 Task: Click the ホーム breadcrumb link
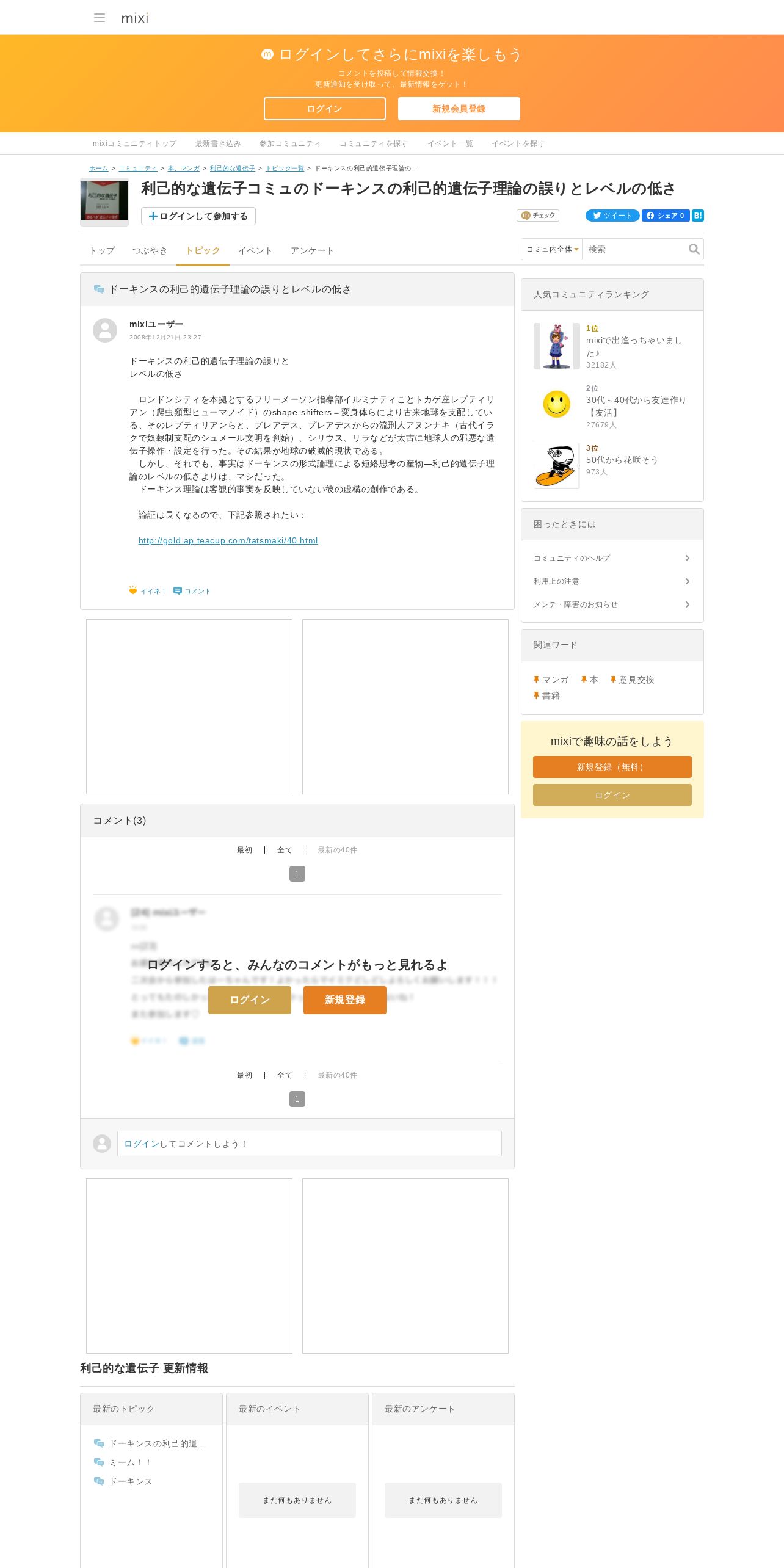click(99, 168)
